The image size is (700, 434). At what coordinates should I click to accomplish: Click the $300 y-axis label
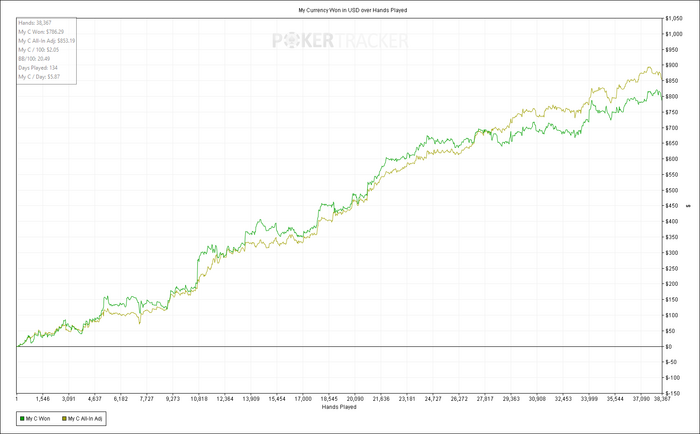(x=671, y=253)
